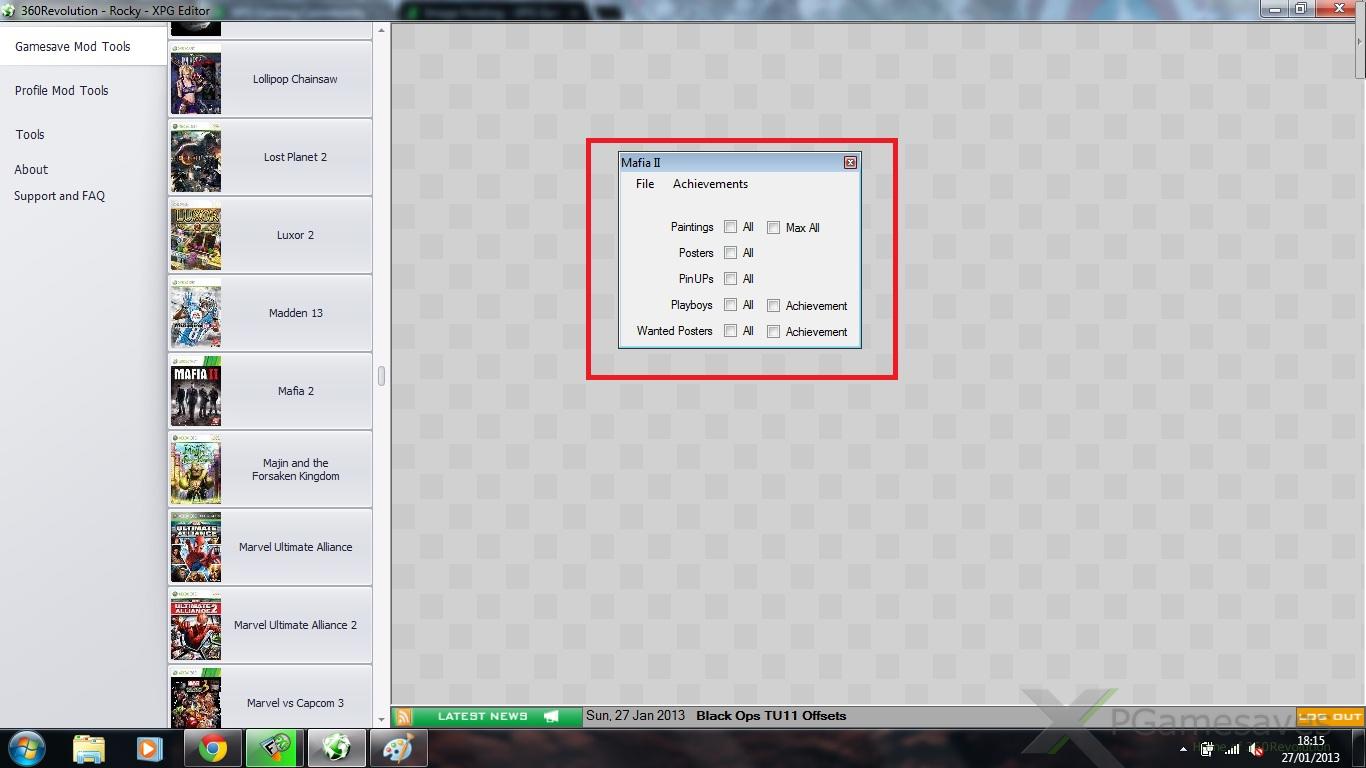Click the Madden 13 cover icon
The image size is (1366, 768).
[196, 314]
